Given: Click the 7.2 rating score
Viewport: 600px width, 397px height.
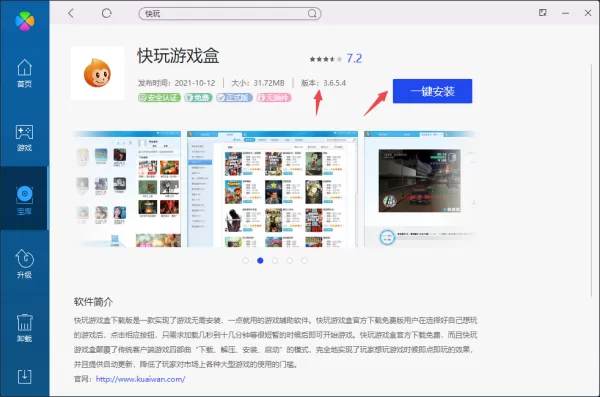Looking at the screenshot, I should 354,59.
